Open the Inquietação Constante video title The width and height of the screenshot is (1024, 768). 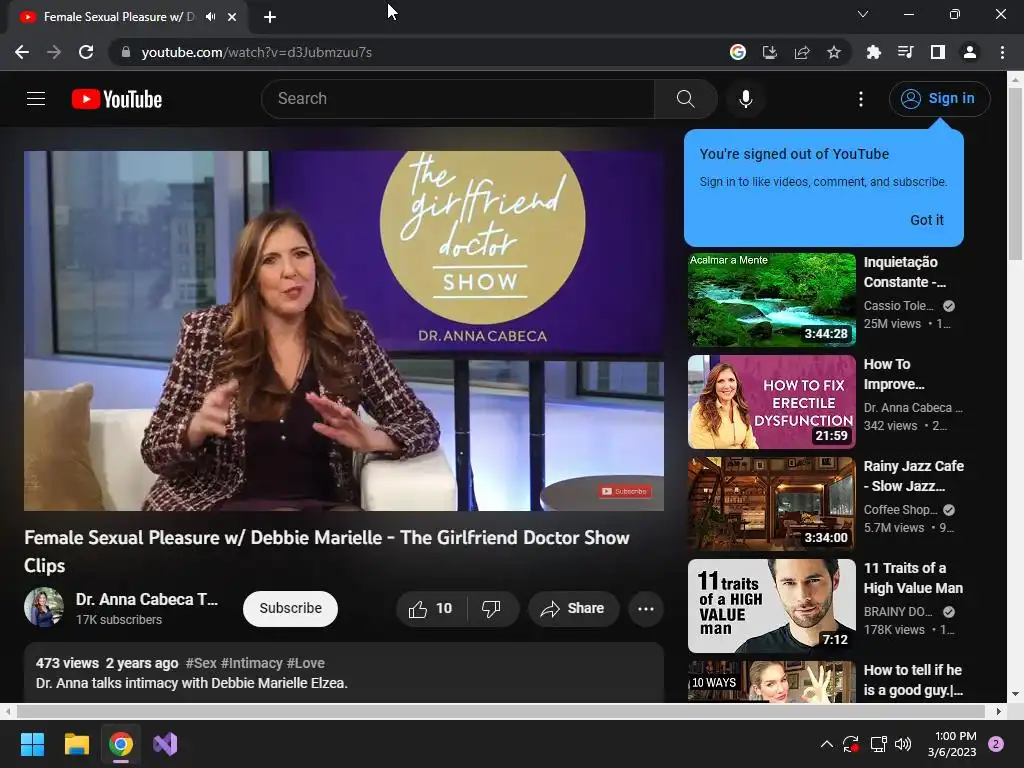click(x=905, y=272)
